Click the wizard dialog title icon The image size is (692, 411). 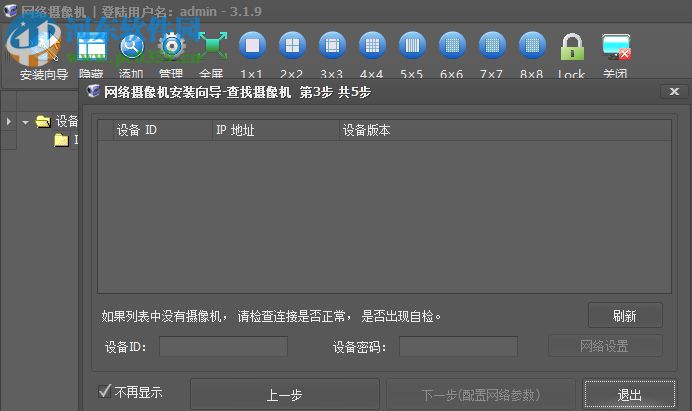[x=93, y=91]
